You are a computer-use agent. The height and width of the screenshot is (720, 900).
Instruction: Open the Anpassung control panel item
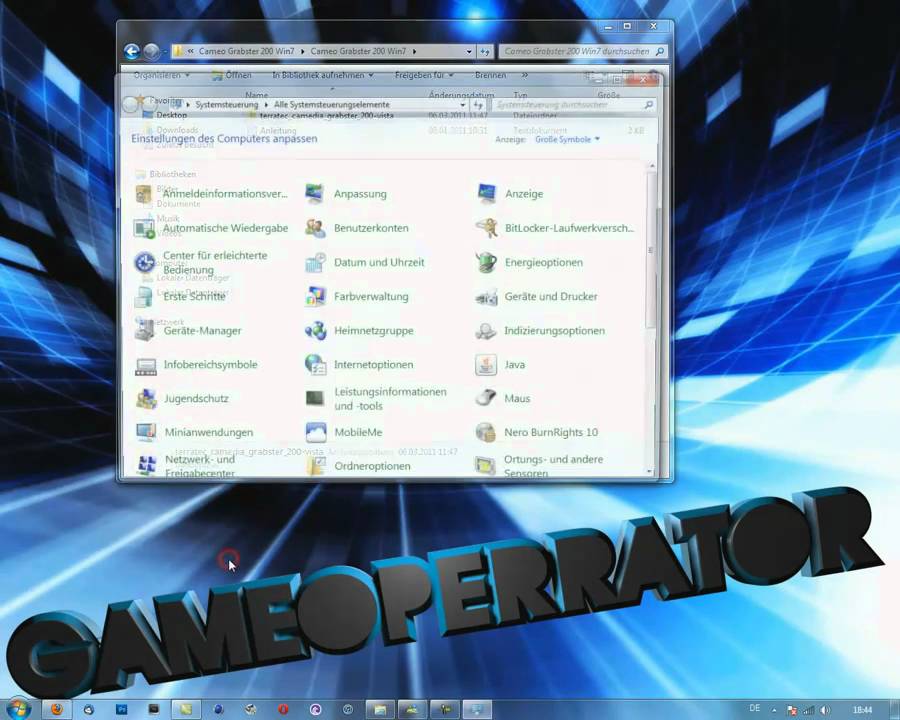point(346,194)
